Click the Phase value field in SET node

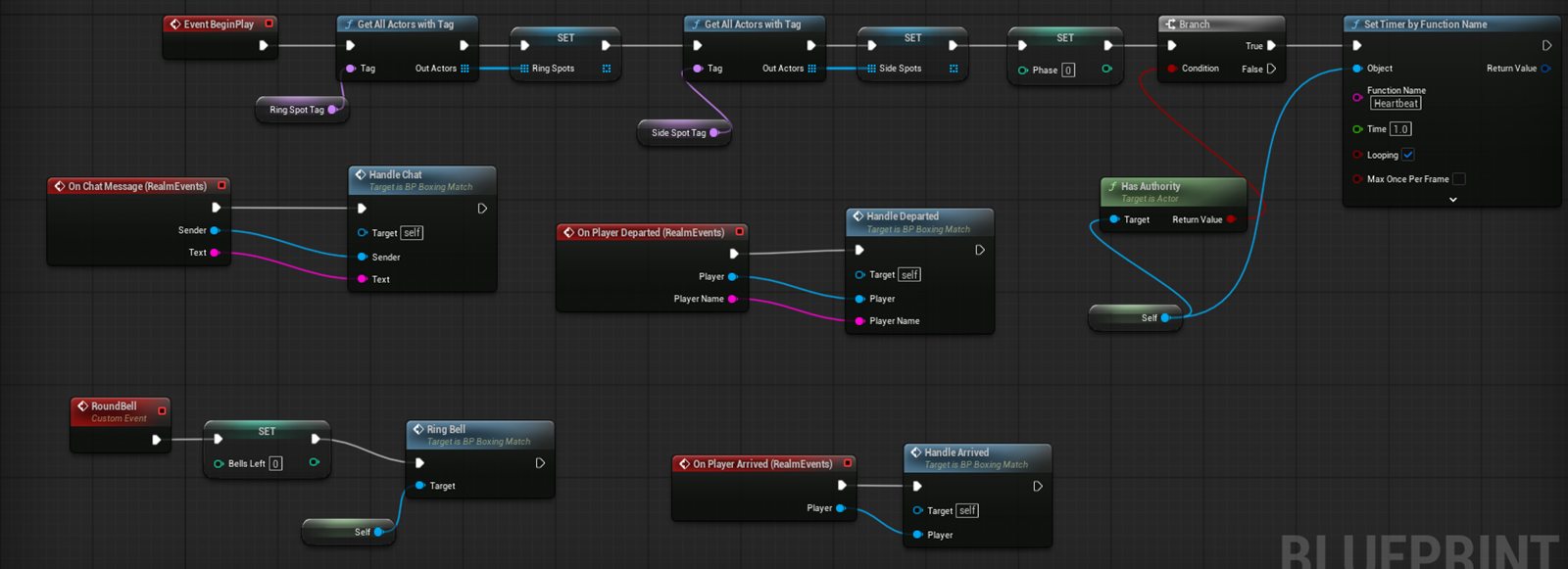(1068, 71)
